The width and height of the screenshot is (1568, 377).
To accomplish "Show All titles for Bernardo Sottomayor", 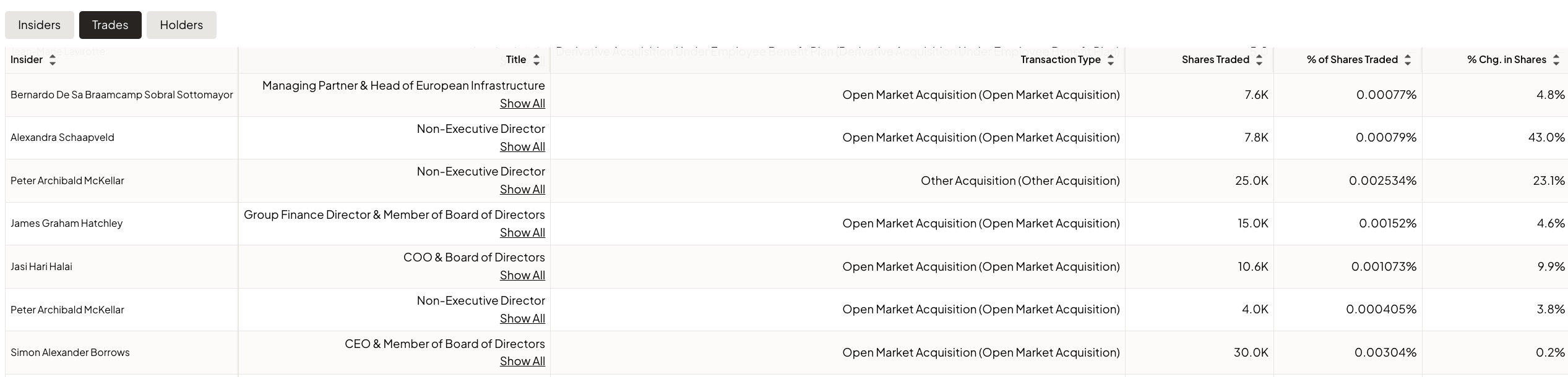I will 522,103.
